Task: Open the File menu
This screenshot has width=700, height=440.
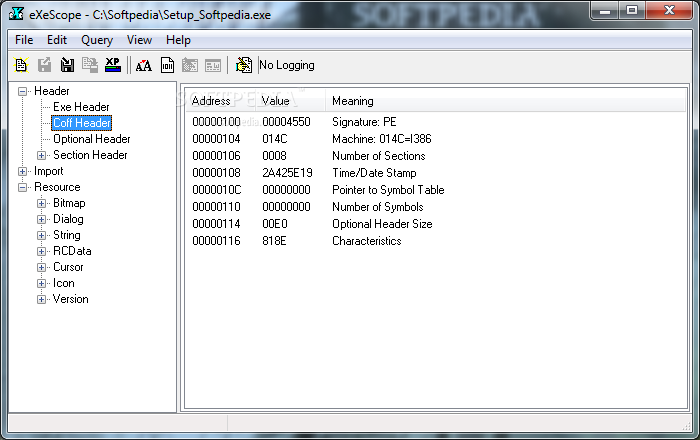Action: (x=24, y=40)
